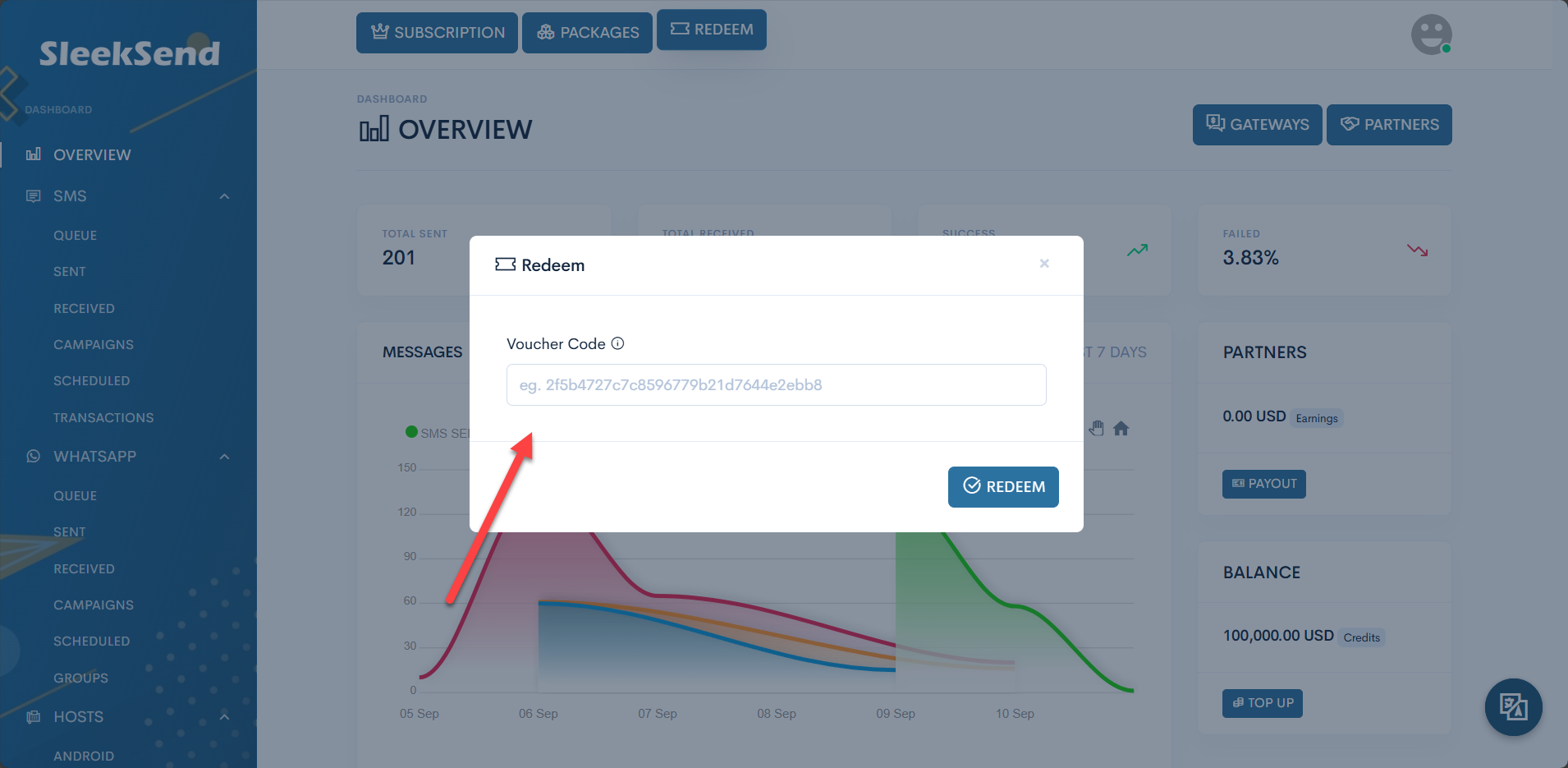Click the failed rate downward trend icon
Viewport: 1568px width, 768px height.
pos(1417,251)
